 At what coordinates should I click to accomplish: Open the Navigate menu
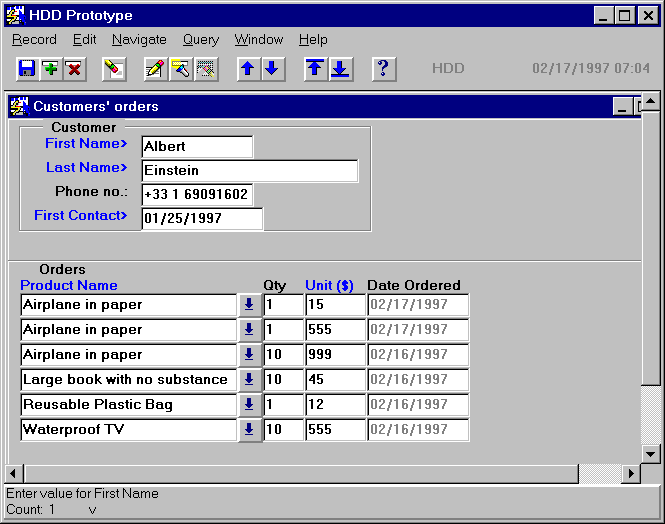tap(139, 40)
